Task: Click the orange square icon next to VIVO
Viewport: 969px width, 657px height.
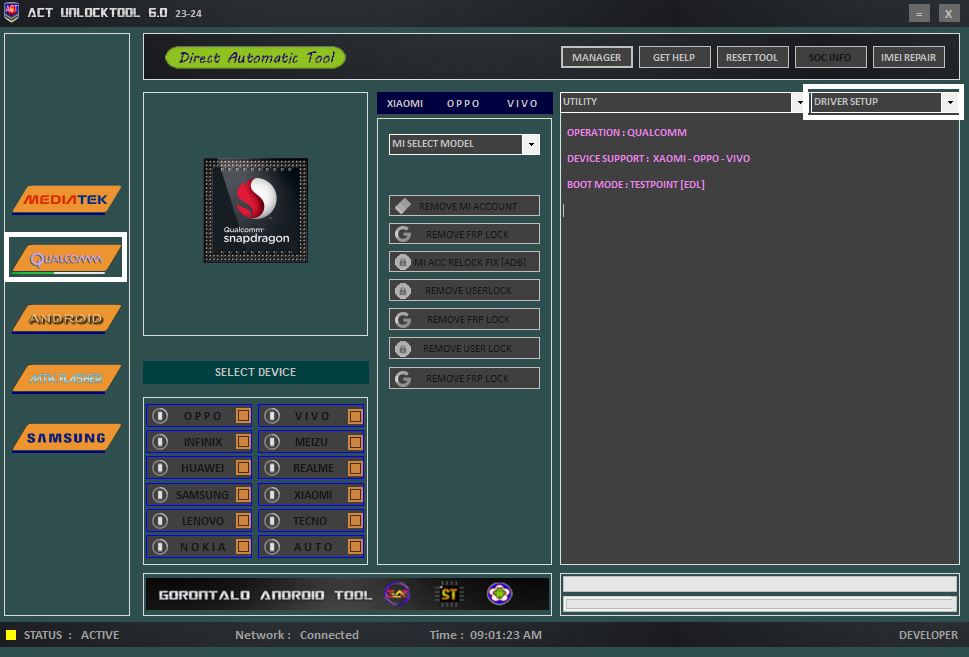Action: (x=355, y=416)
